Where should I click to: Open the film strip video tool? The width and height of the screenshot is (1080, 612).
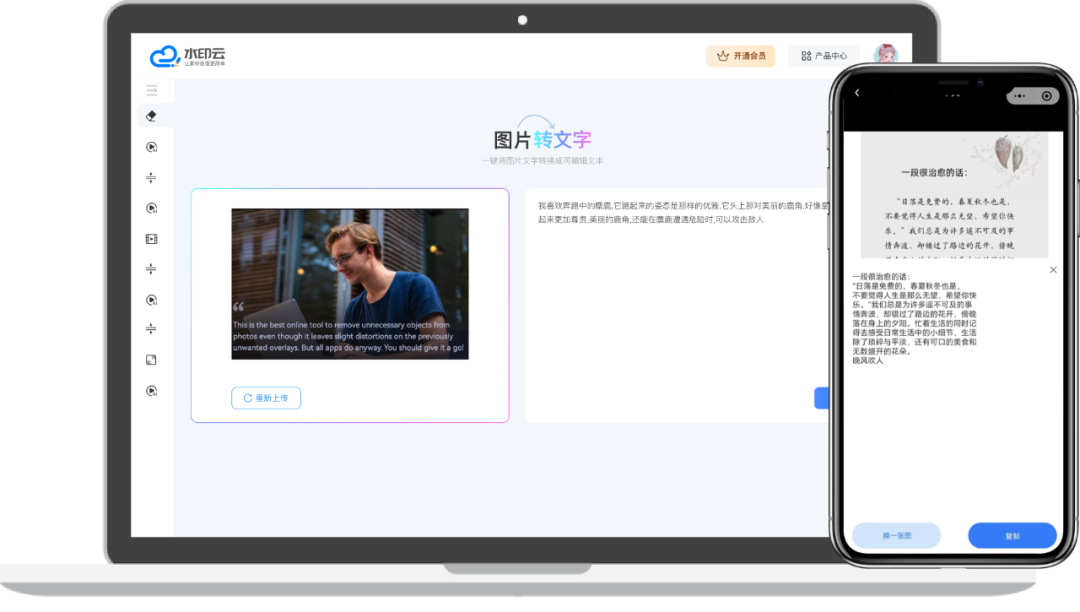pos(151,239)
